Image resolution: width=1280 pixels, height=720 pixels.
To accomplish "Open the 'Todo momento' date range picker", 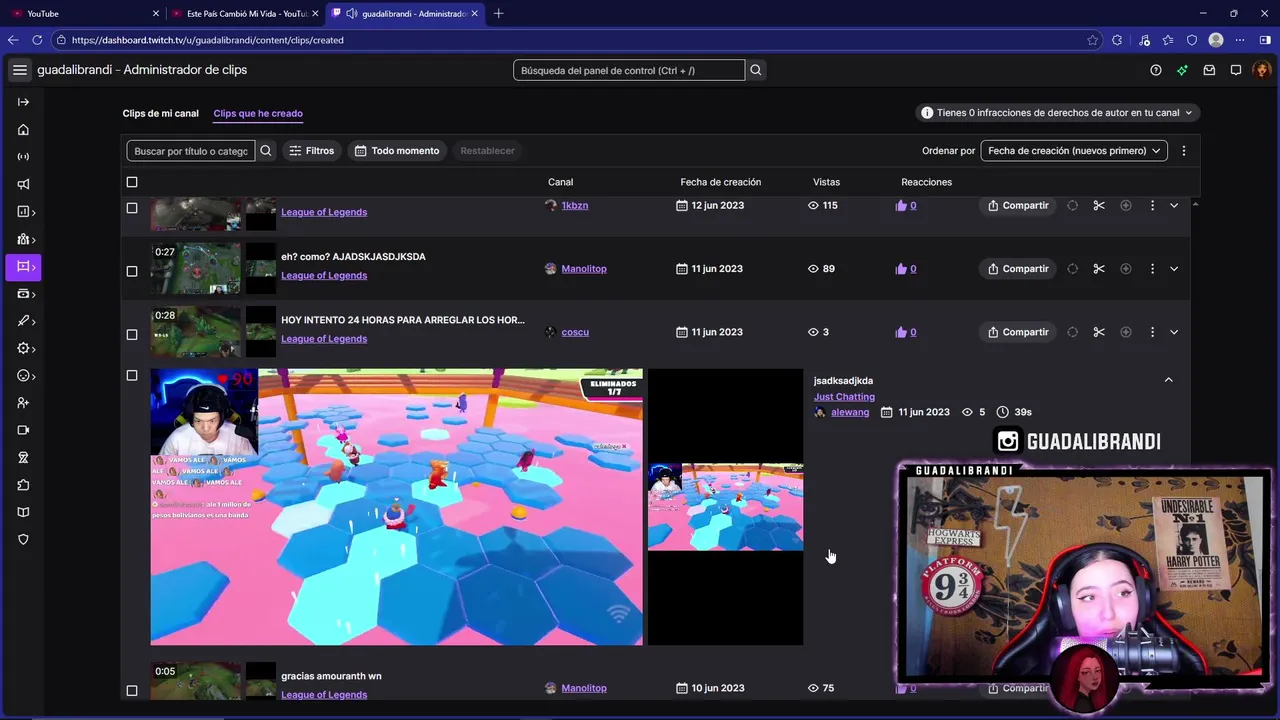I will click(x=397, y=151).
